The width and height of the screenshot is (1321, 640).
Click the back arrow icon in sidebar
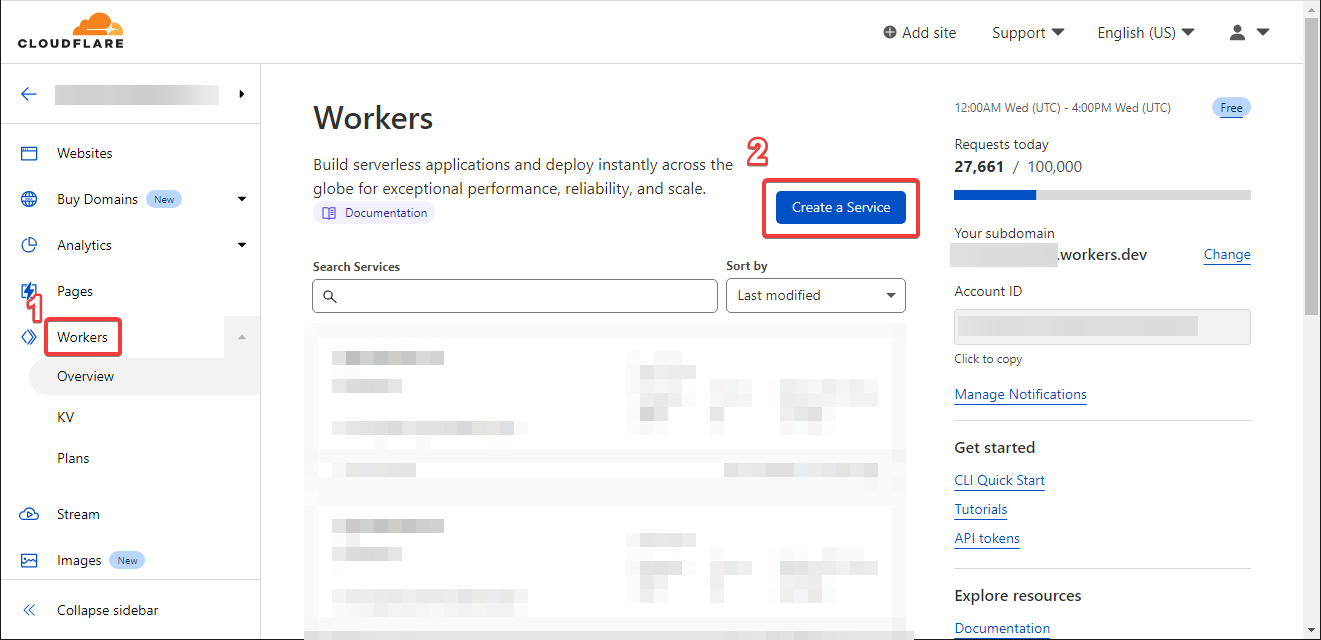[29, 94]
